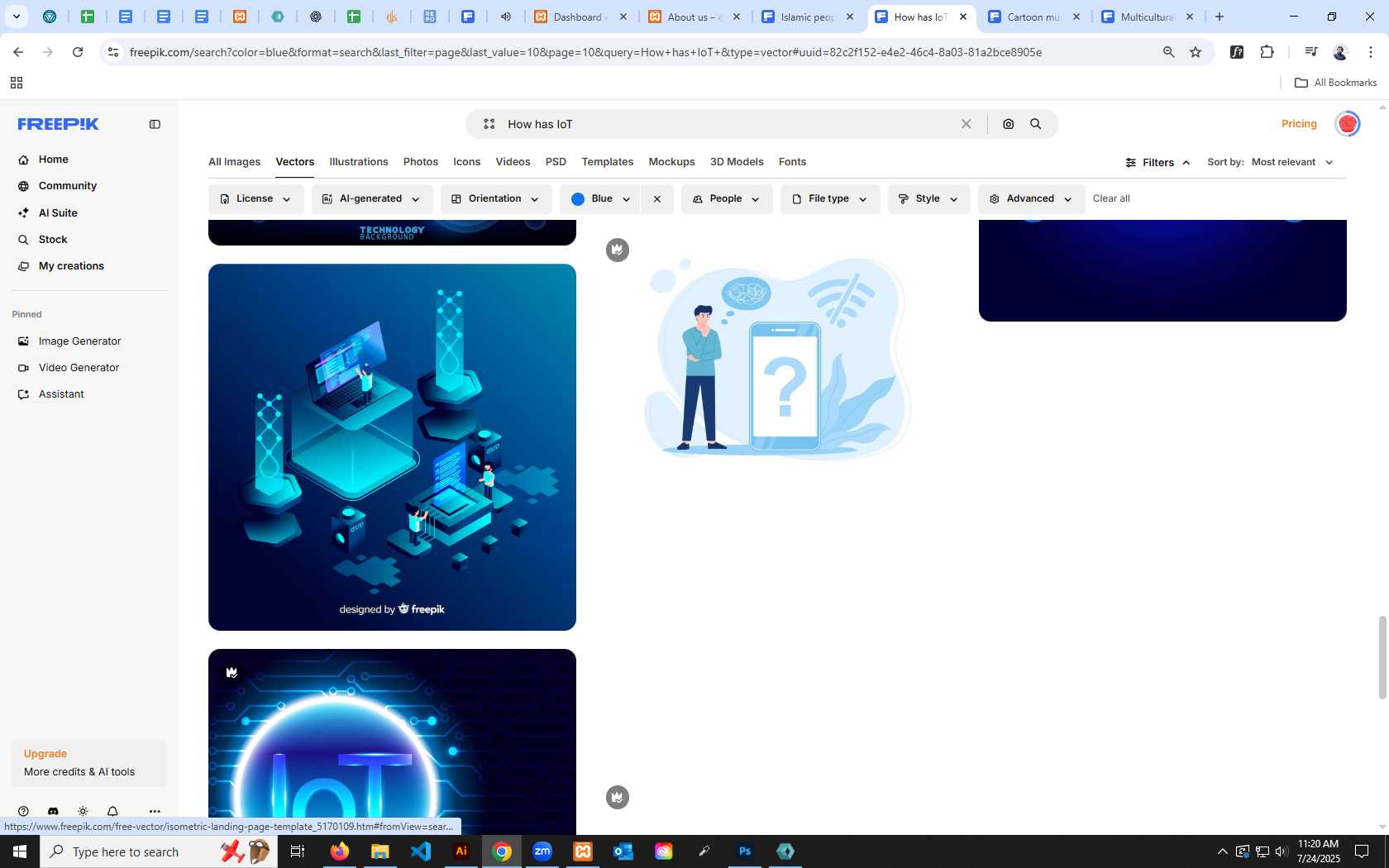Expand the Advanced filter dropdown
Image resolution: width=1389 pixels, height=868 pixels.
coord(1031,199)
